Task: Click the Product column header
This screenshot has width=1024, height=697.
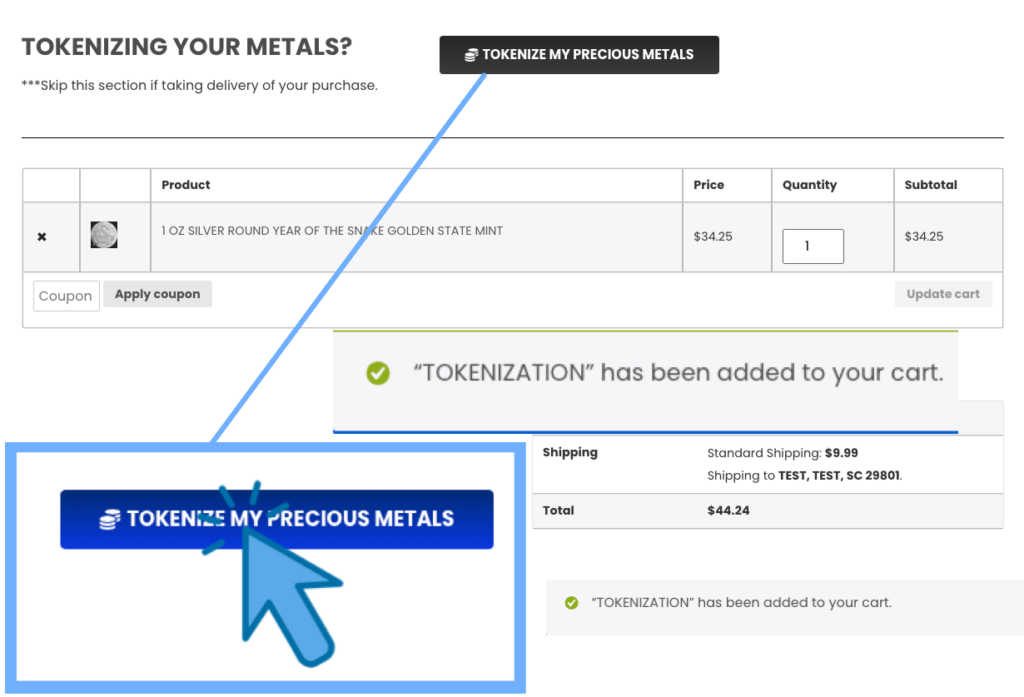Action: pos(185,185)
